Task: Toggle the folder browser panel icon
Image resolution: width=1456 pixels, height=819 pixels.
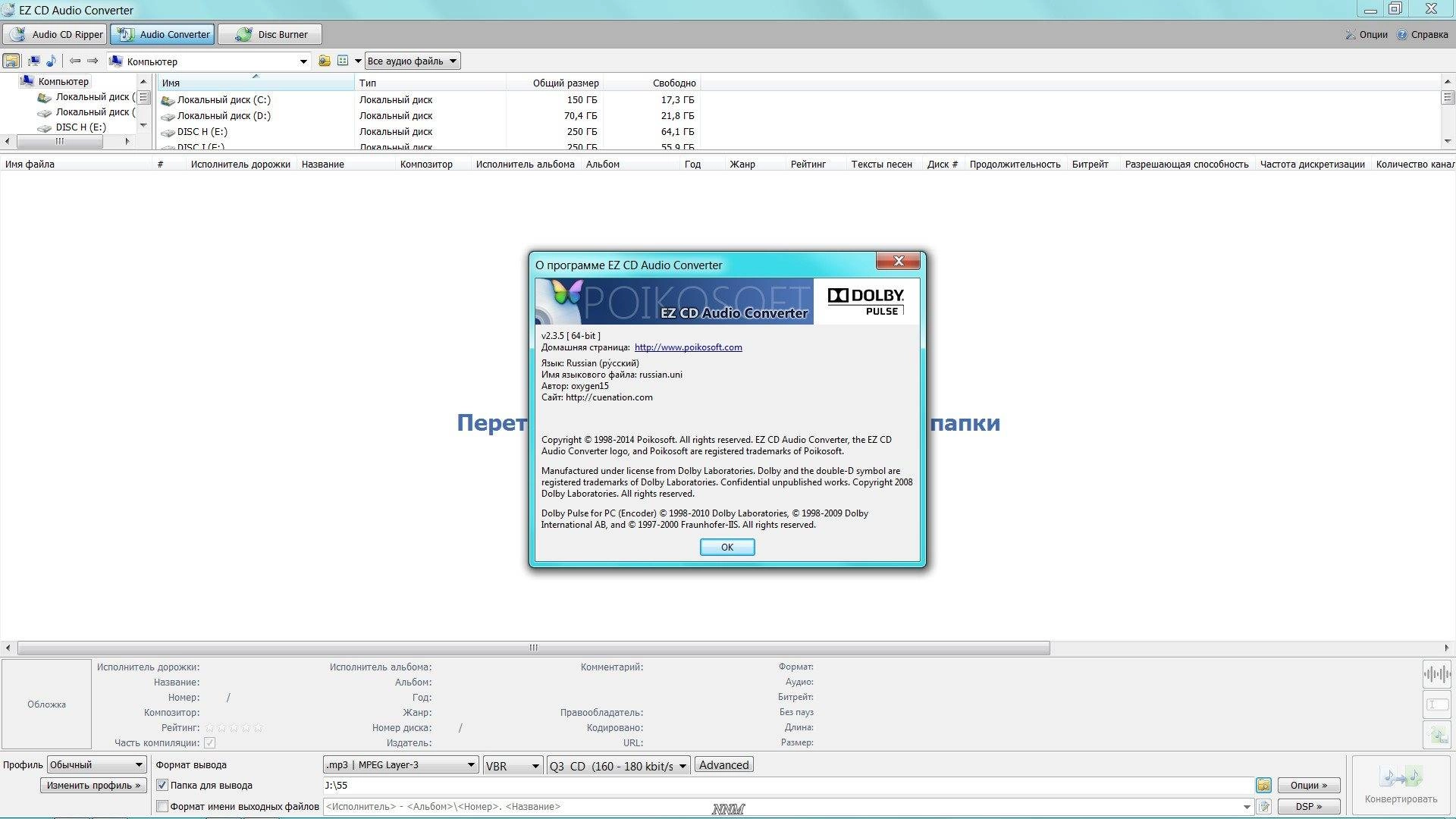Action: tap(11, 61)
